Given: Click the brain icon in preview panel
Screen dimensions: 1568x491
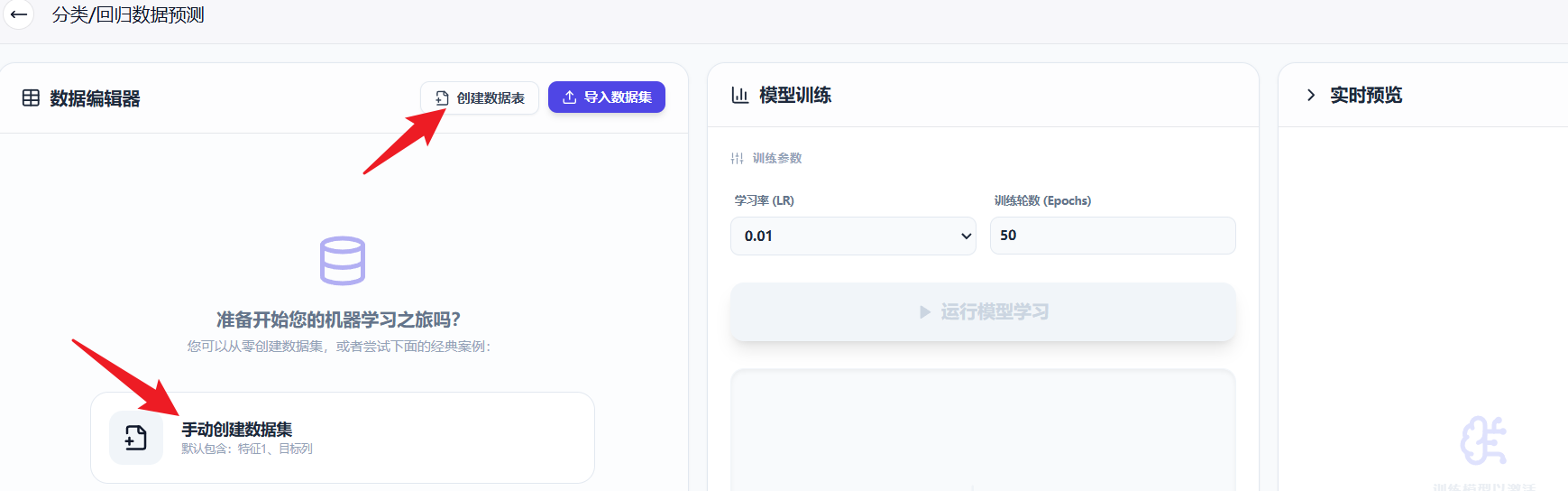Looking at the screenshot, I should click(1483, 440).
